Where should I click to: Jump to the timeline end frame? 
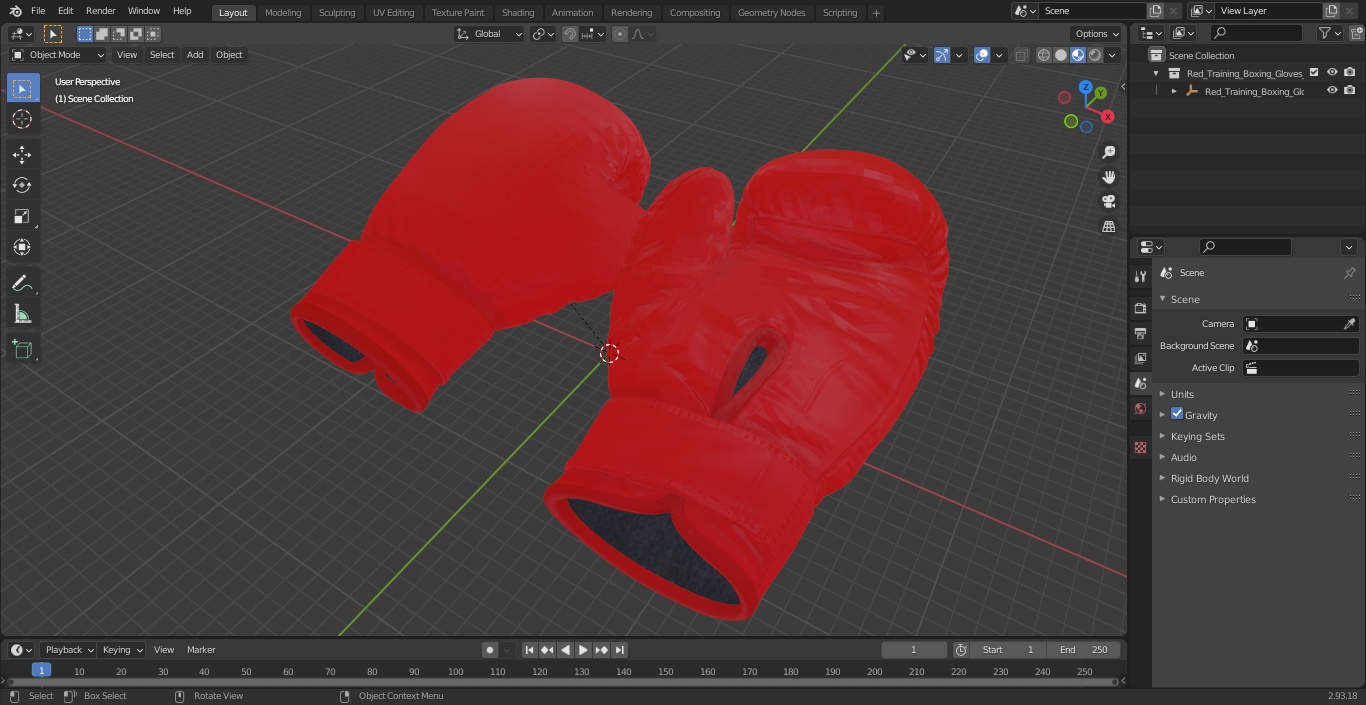coord(619,650)
